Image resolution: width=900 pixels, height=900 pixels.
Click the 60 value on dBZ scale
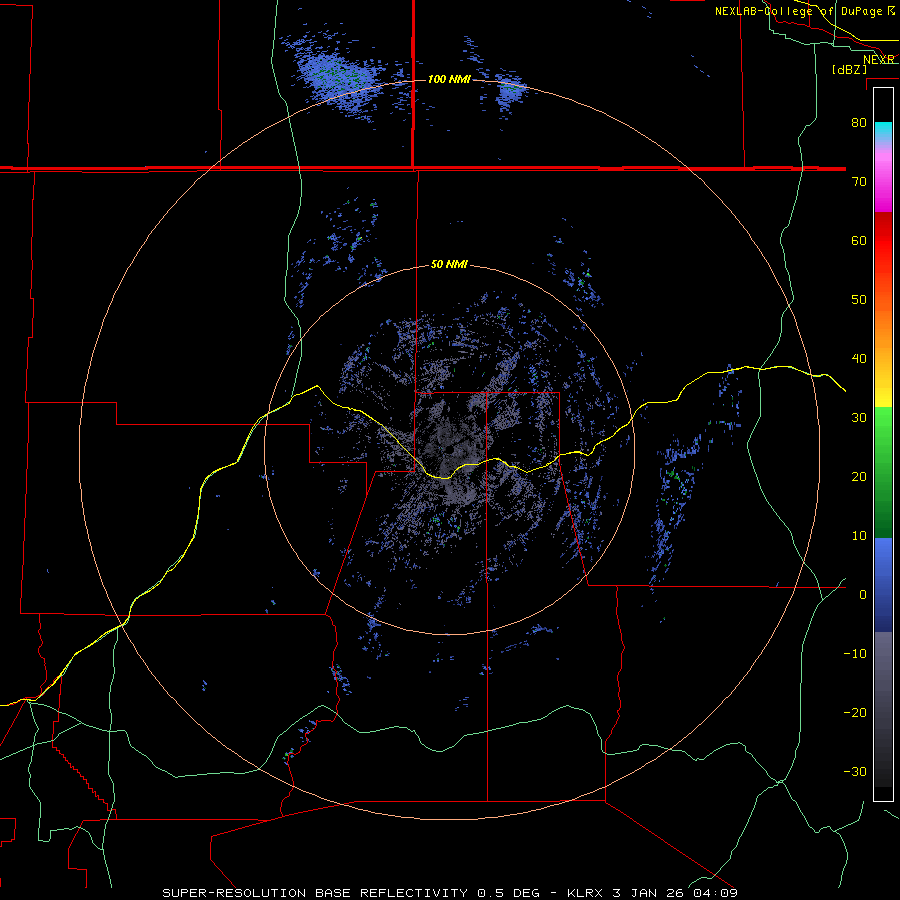click(x=859, y=240)
